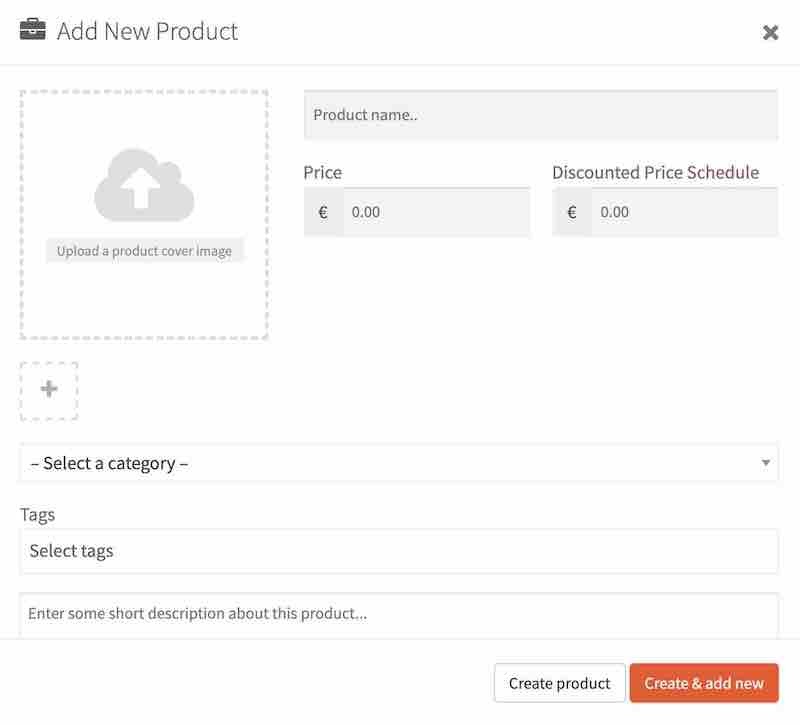
Task: Open the Select tags picker
Action: coord(400,550)
